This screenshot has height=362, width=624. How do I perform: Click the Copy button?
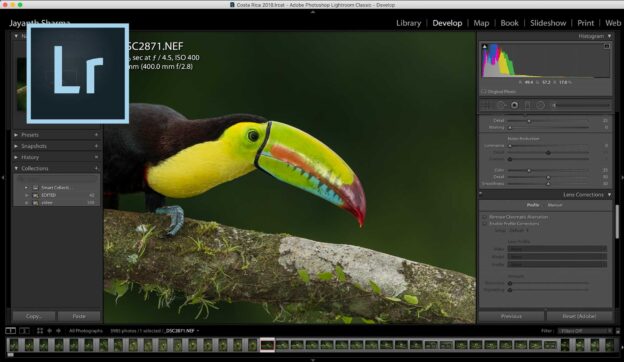33,316
